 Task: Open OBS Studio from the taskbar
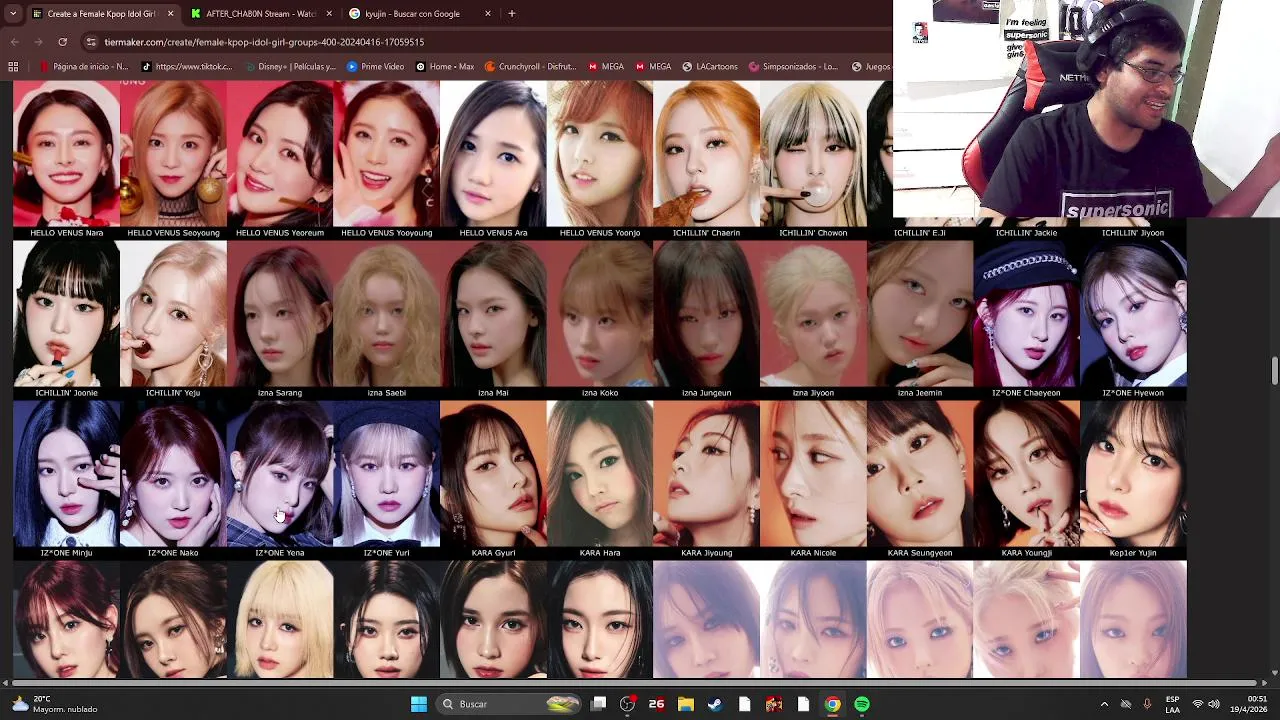[627, 704]
